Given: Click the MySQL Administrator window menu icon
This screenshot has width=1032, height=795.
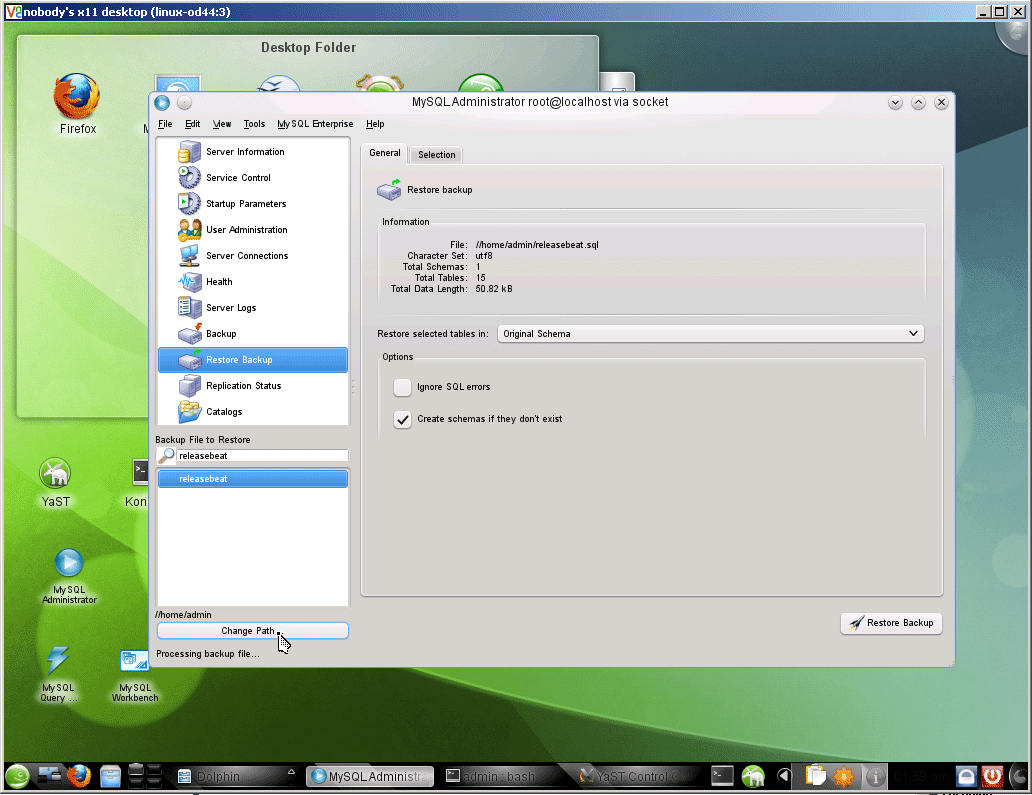Looking at the screenshot, I should pyautogui.click(x=162, y=103).
